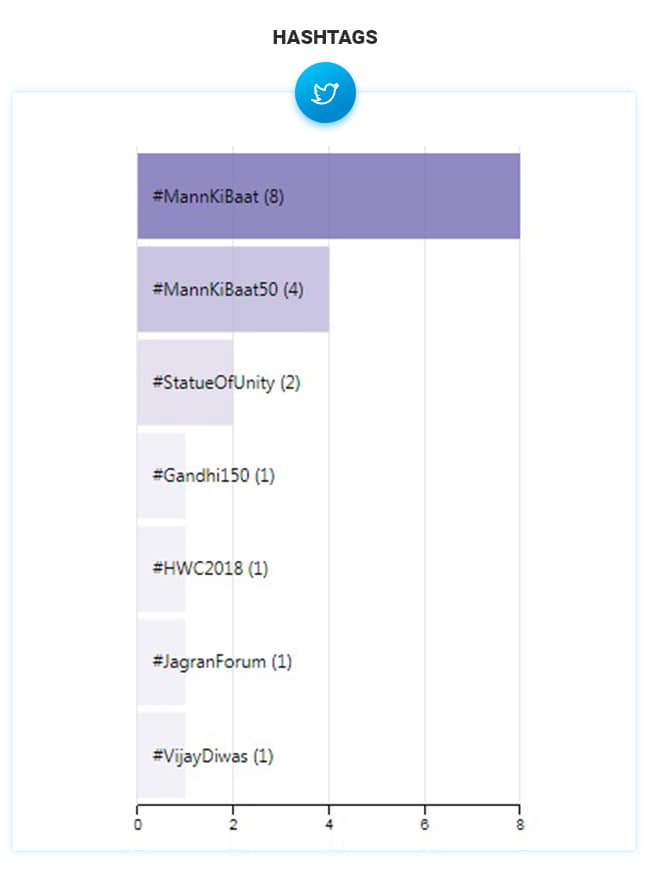Screen dimensions: 650x884
Task: Click the 8 tick on the axis
Action: [x=520, y=824]
